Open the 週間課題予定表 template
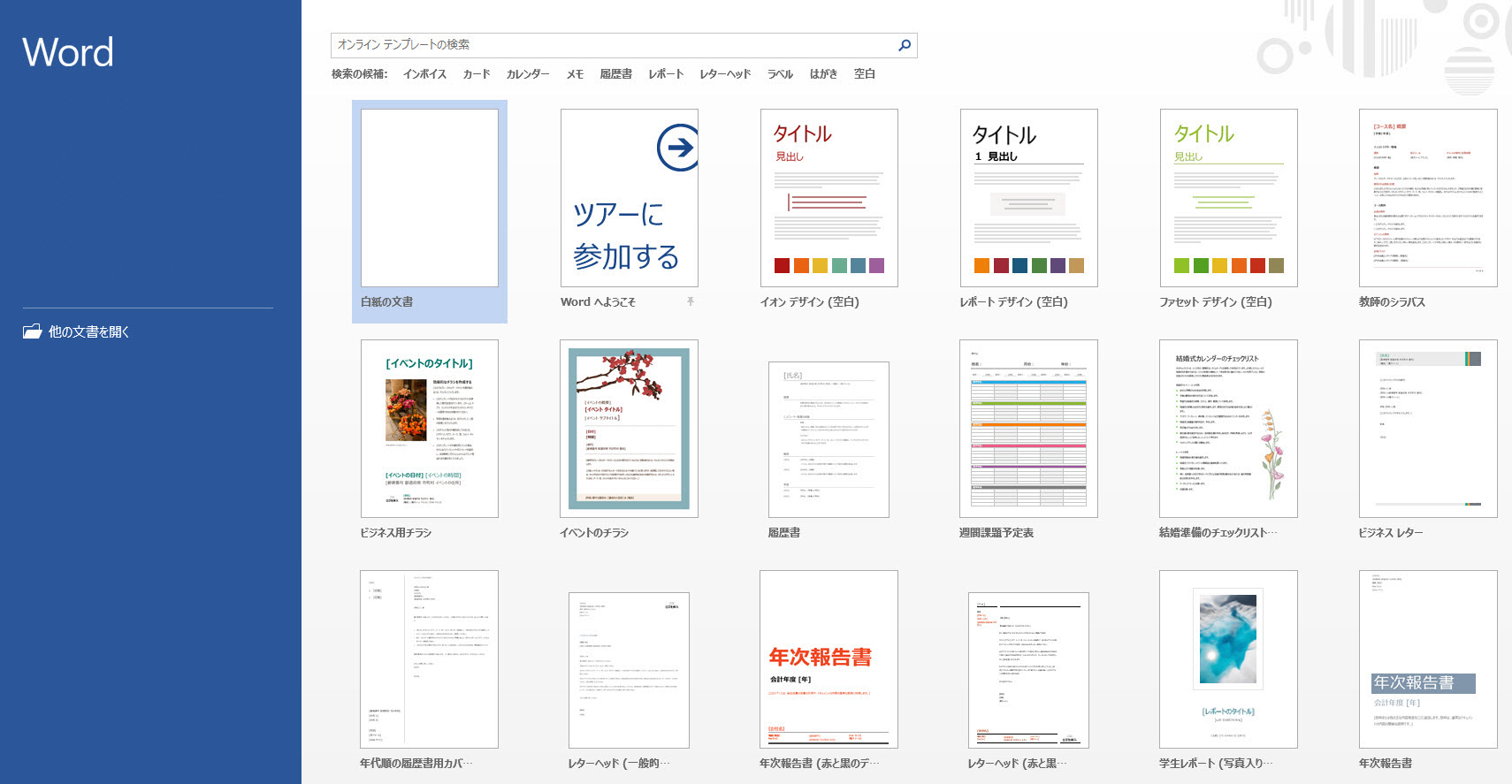 point(1029,429)
